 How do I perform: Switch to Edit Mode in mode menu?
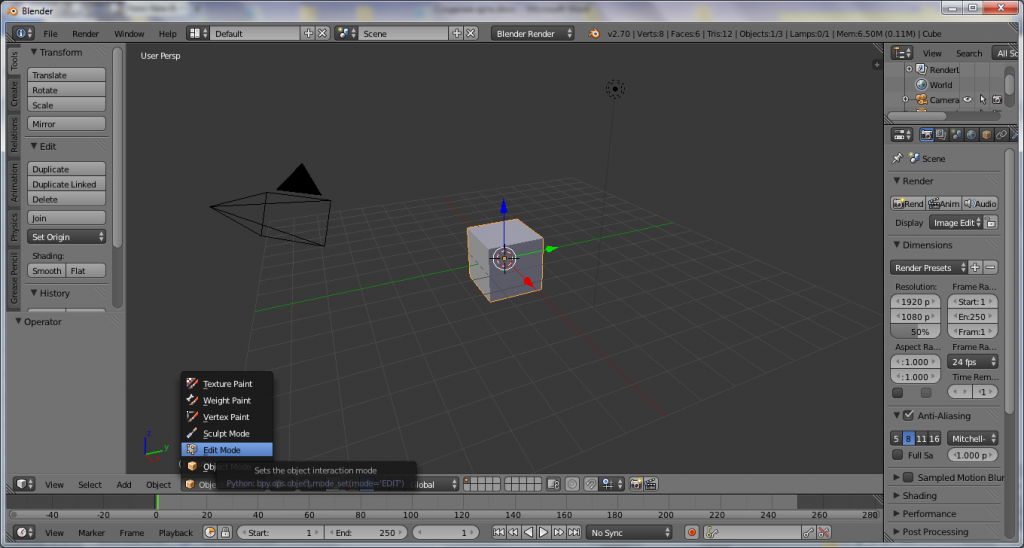click(x=227, y=450)
